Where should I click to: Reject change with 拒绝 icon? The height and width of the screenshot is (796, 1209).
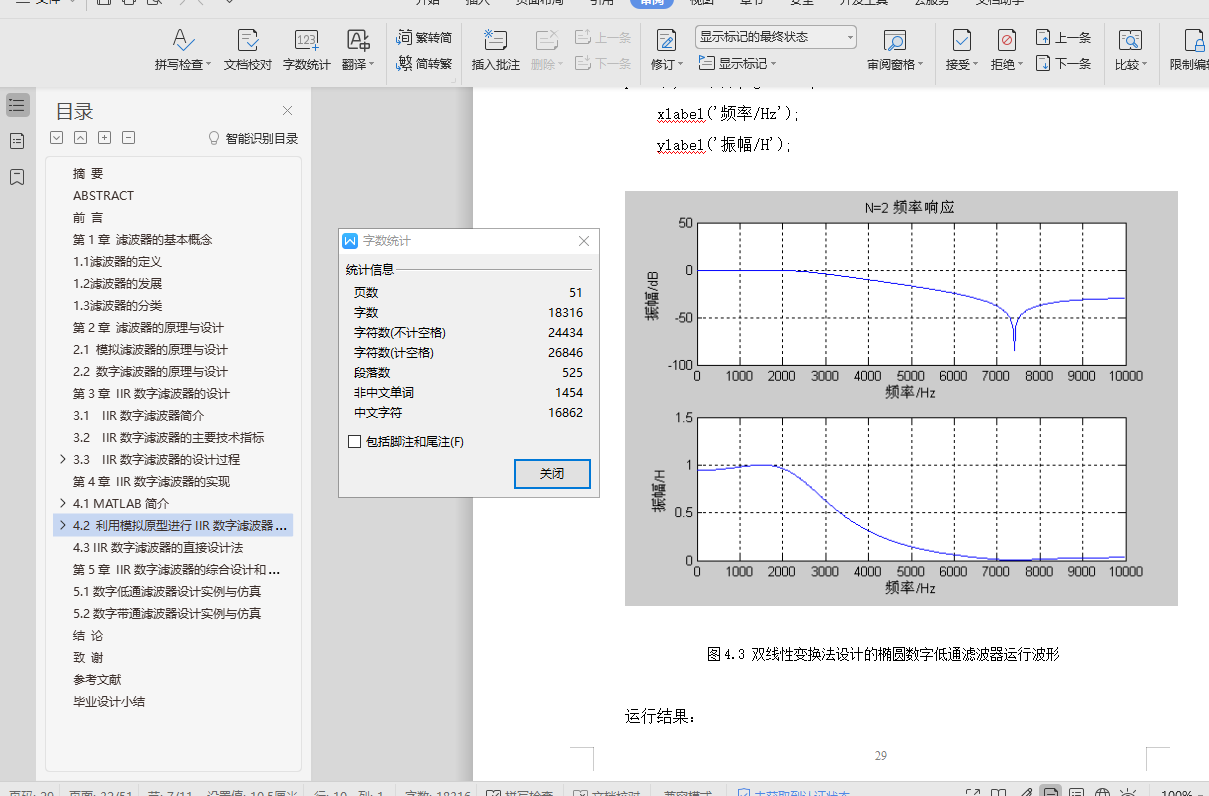pos(1007,40)
